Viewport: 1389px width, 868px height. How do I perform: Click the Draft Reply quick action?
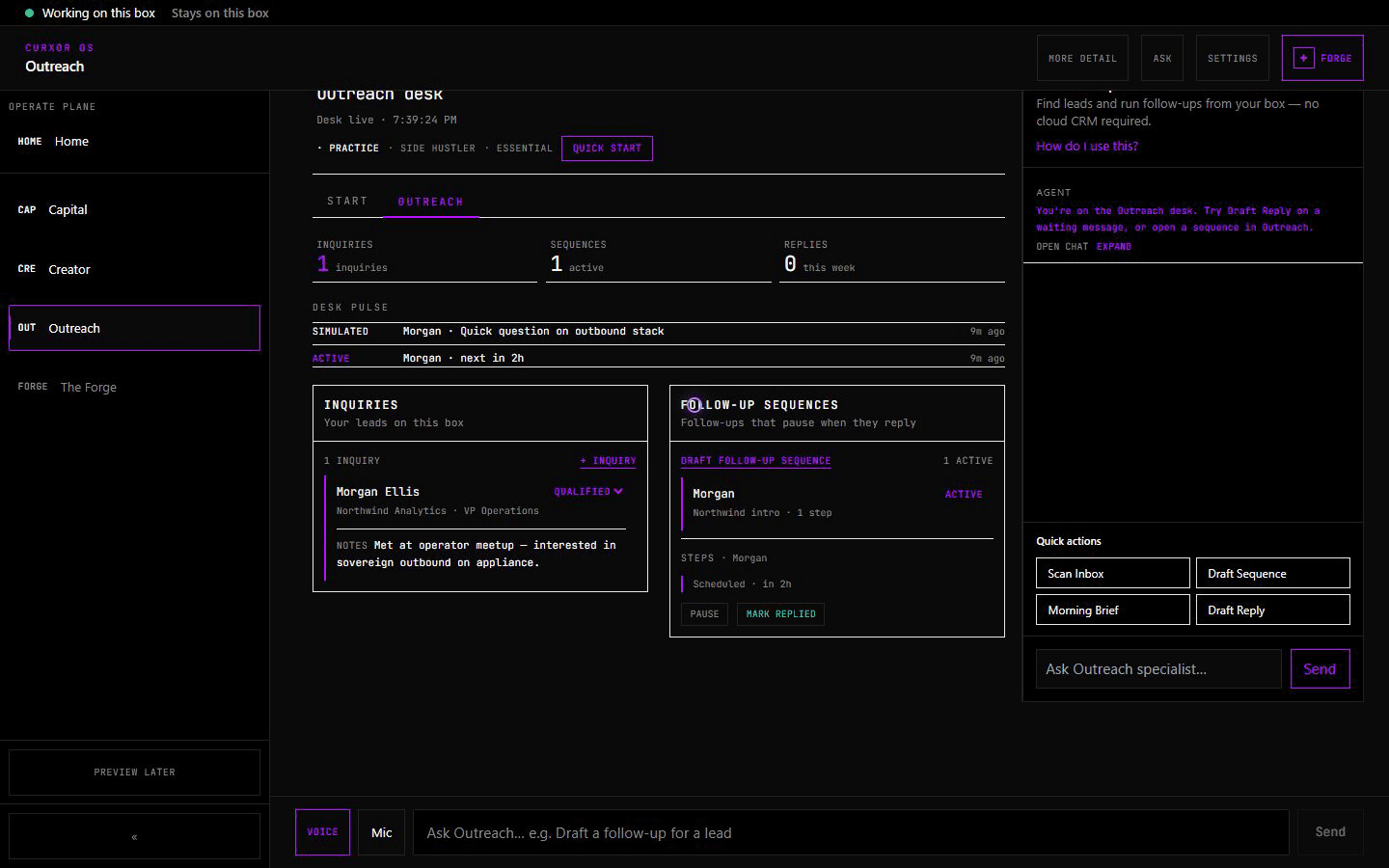point(1273,610)
